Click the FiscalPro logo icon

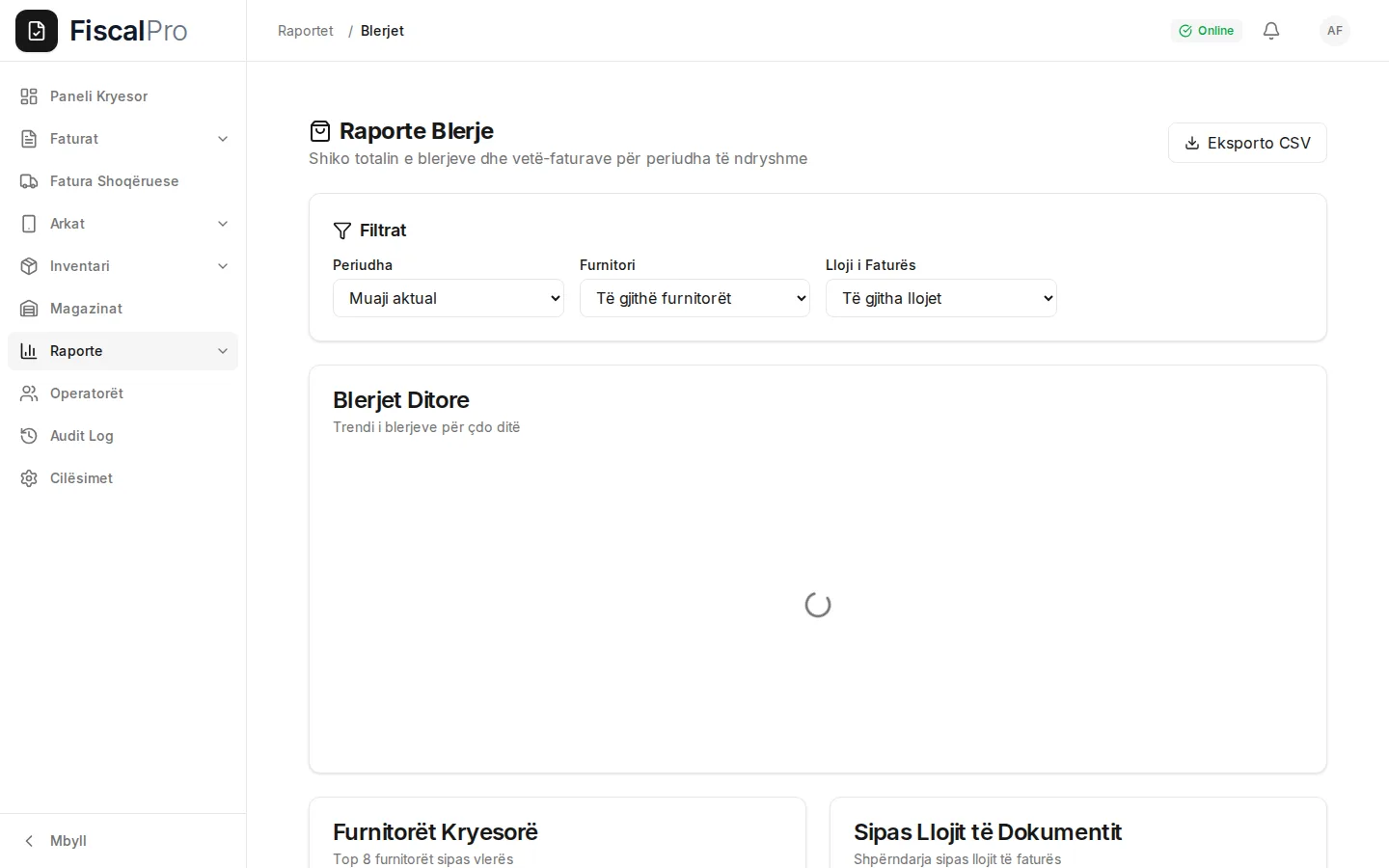point(37,31)
